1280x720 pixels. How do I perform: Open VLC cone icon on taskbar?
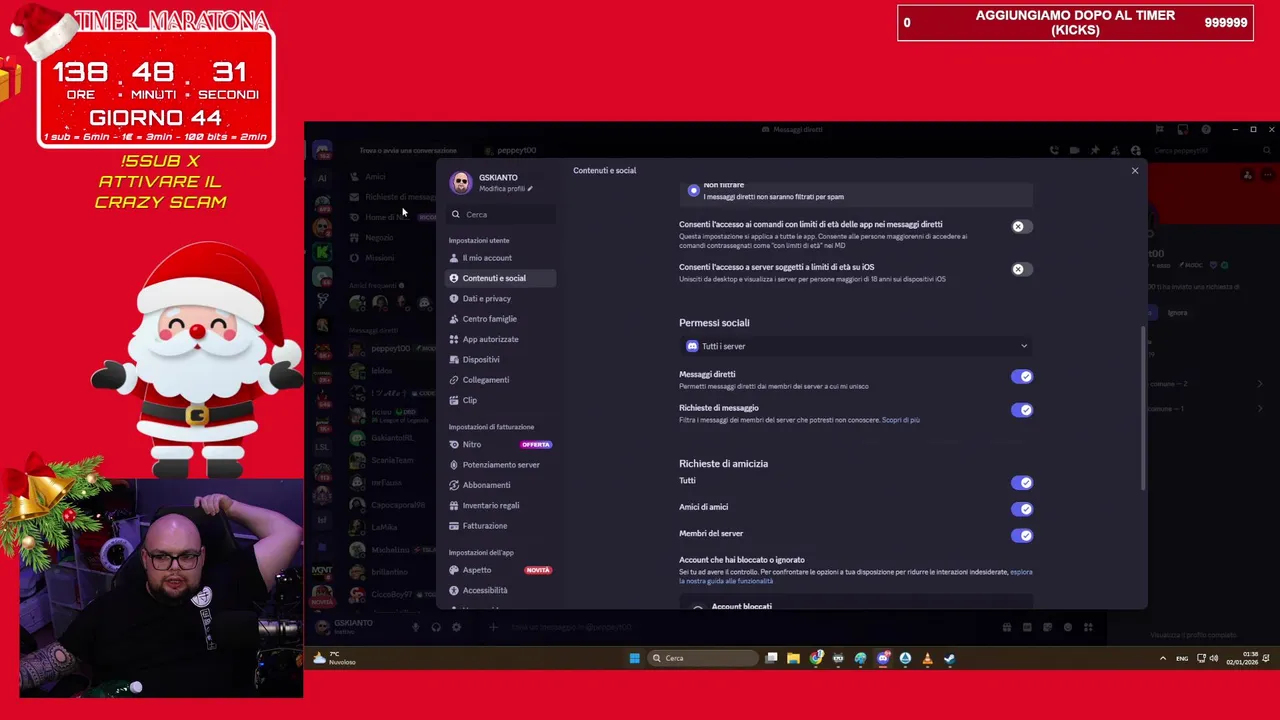[927, 658]
